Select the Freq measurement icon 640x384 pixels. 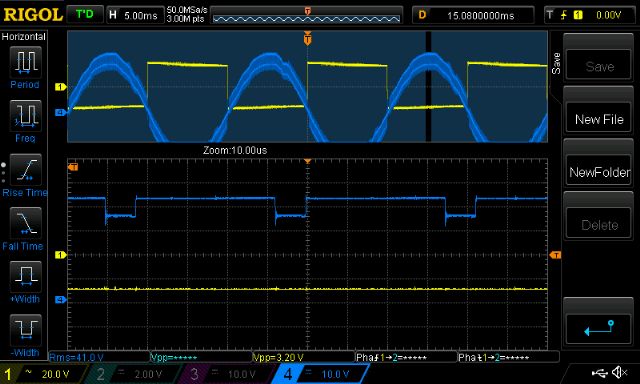point(25,116)
